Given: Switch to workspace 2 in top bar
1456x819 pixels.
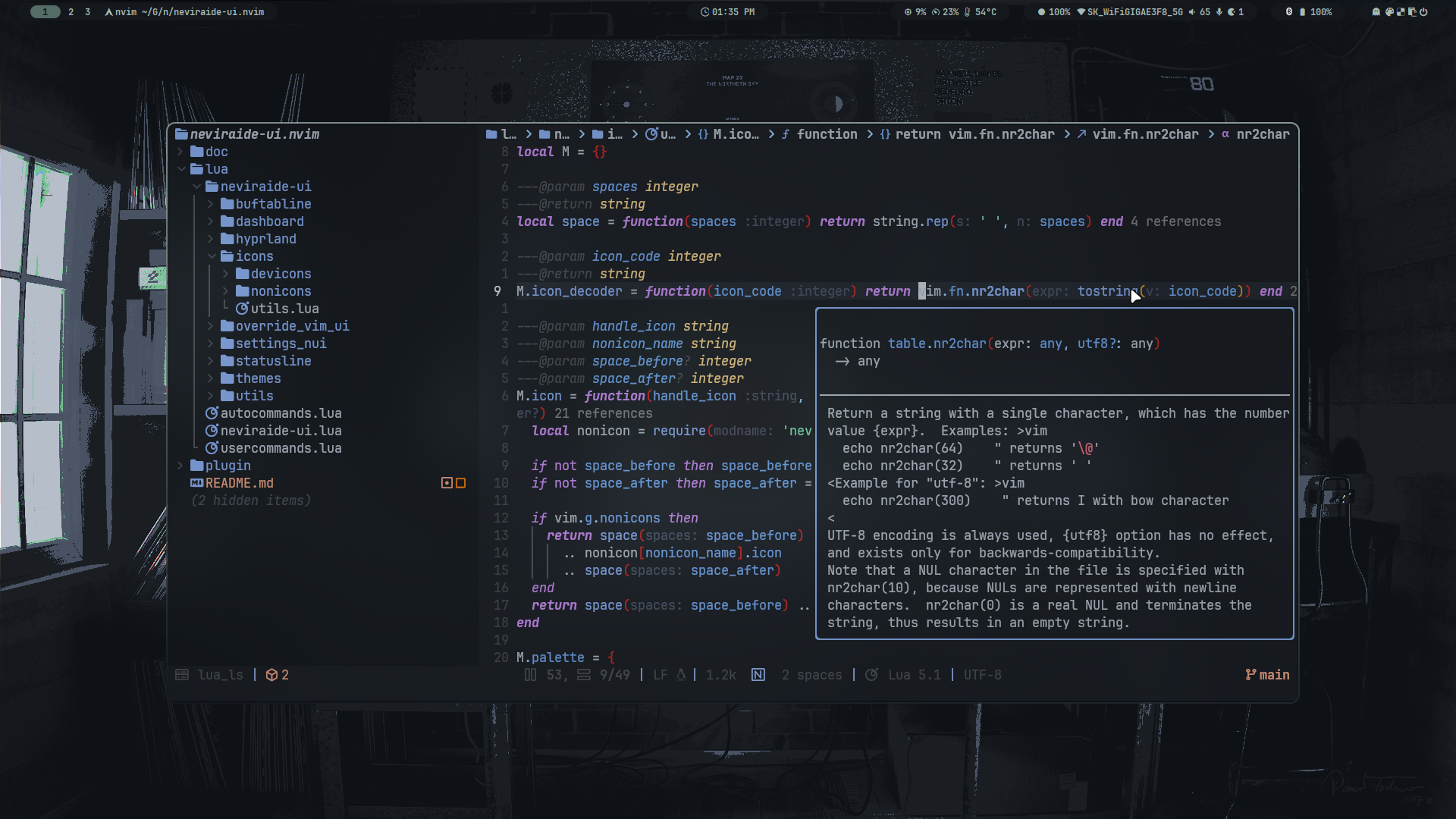Looking at the screenshot, I should tap(71, 12).
